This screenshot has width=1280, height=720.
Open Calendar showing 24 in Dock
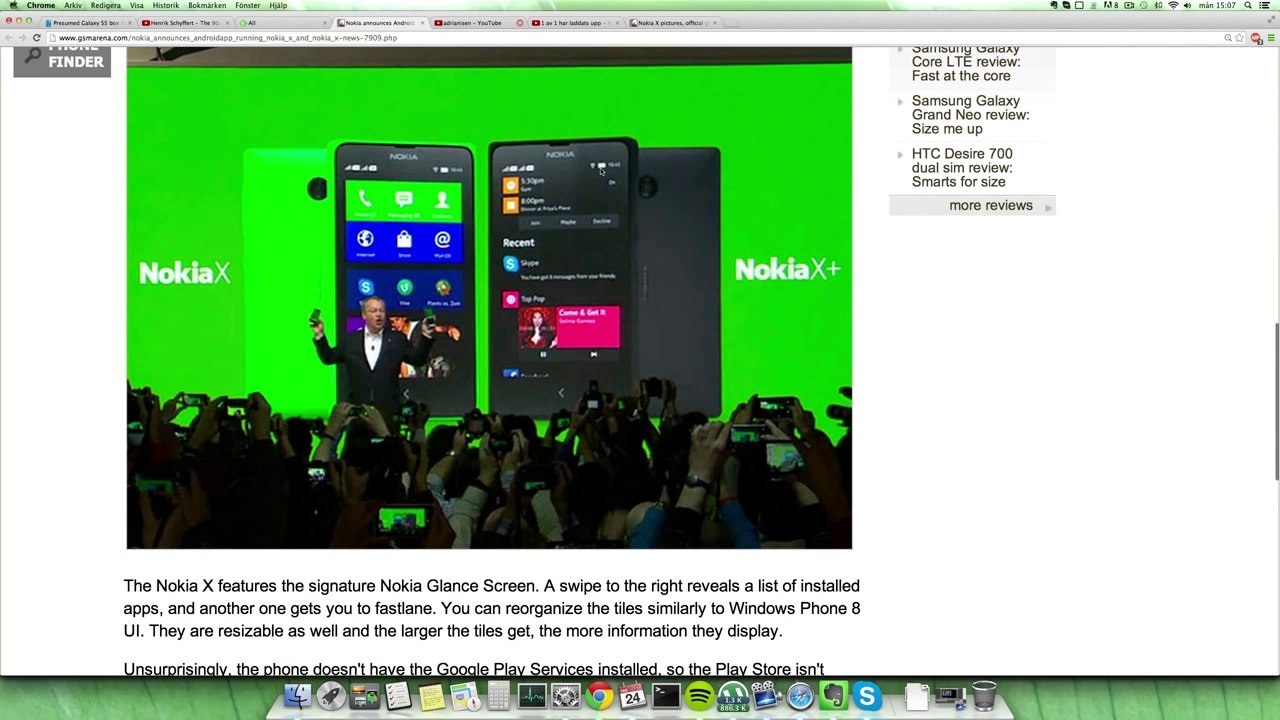(x=633, y=696)
